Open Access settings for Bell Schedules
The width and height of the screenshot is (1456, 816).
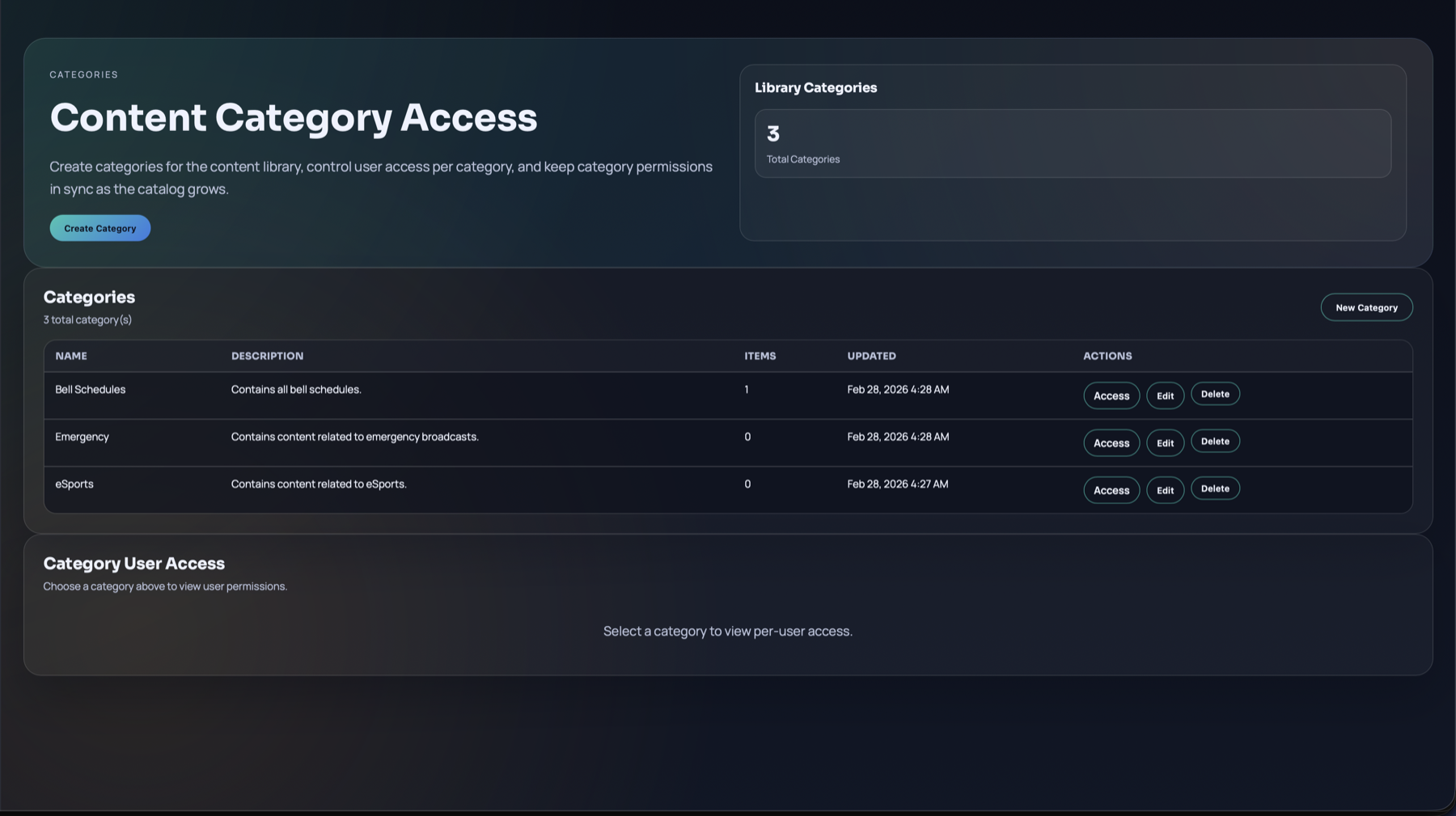[1111, 395]
